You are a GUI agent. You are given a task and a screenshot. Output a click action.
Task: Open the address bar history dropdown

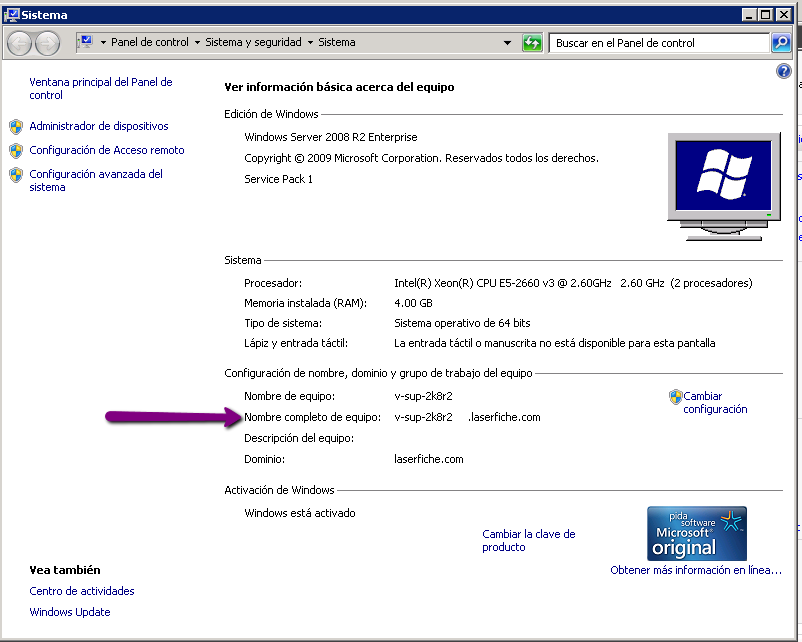tap(507, 42)
